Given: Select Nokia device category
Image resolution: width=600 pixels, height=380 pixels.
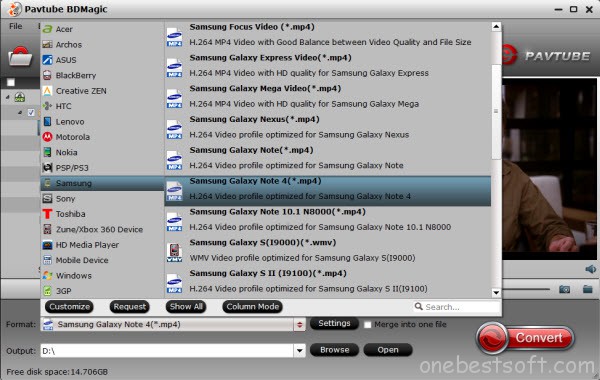Looking at the screenshot, I should pyautogui.click(x=103, y=152).
